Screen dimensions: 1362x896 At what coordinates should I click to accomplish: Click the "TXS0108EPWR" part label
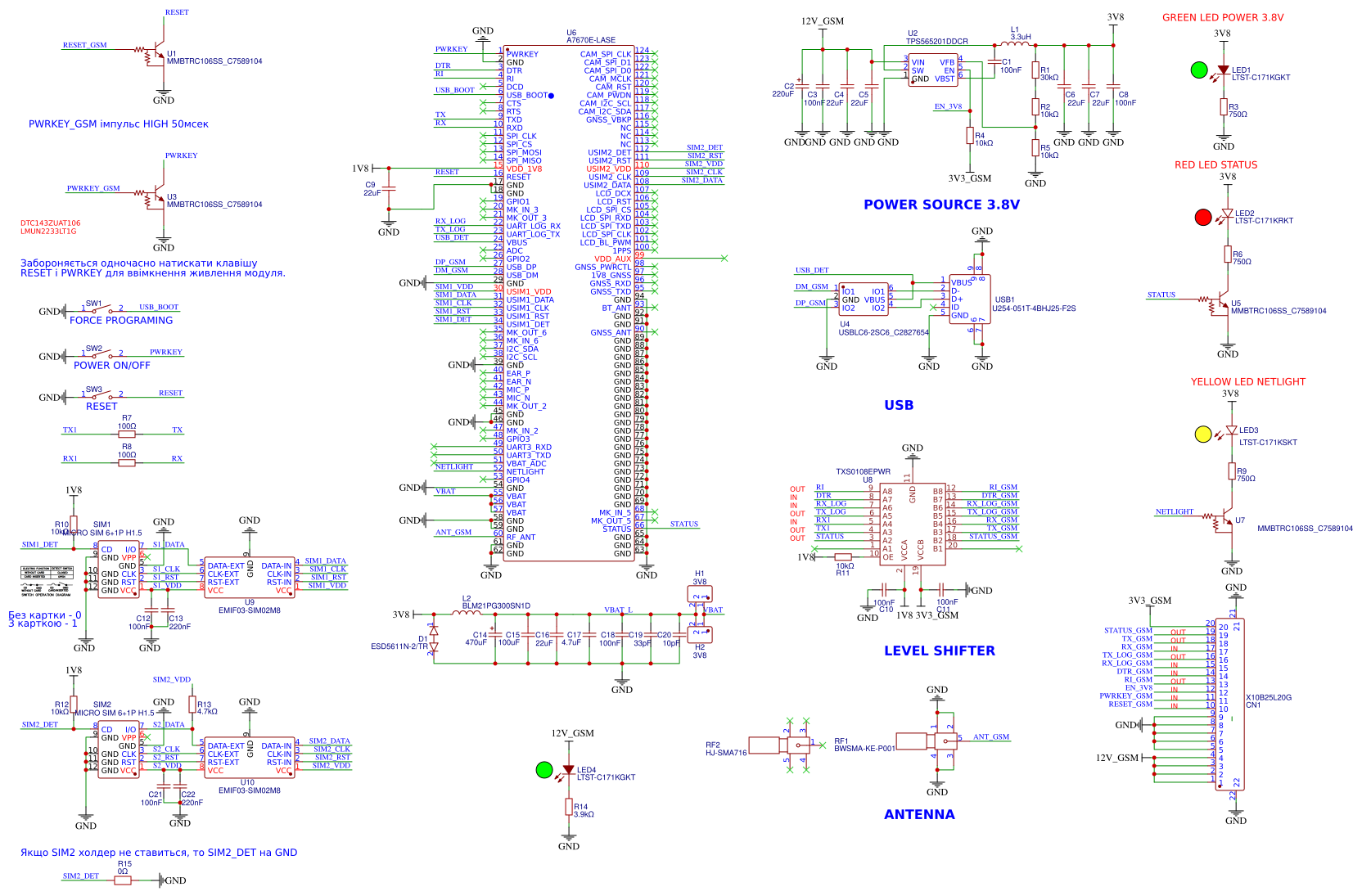coord(863,472)
